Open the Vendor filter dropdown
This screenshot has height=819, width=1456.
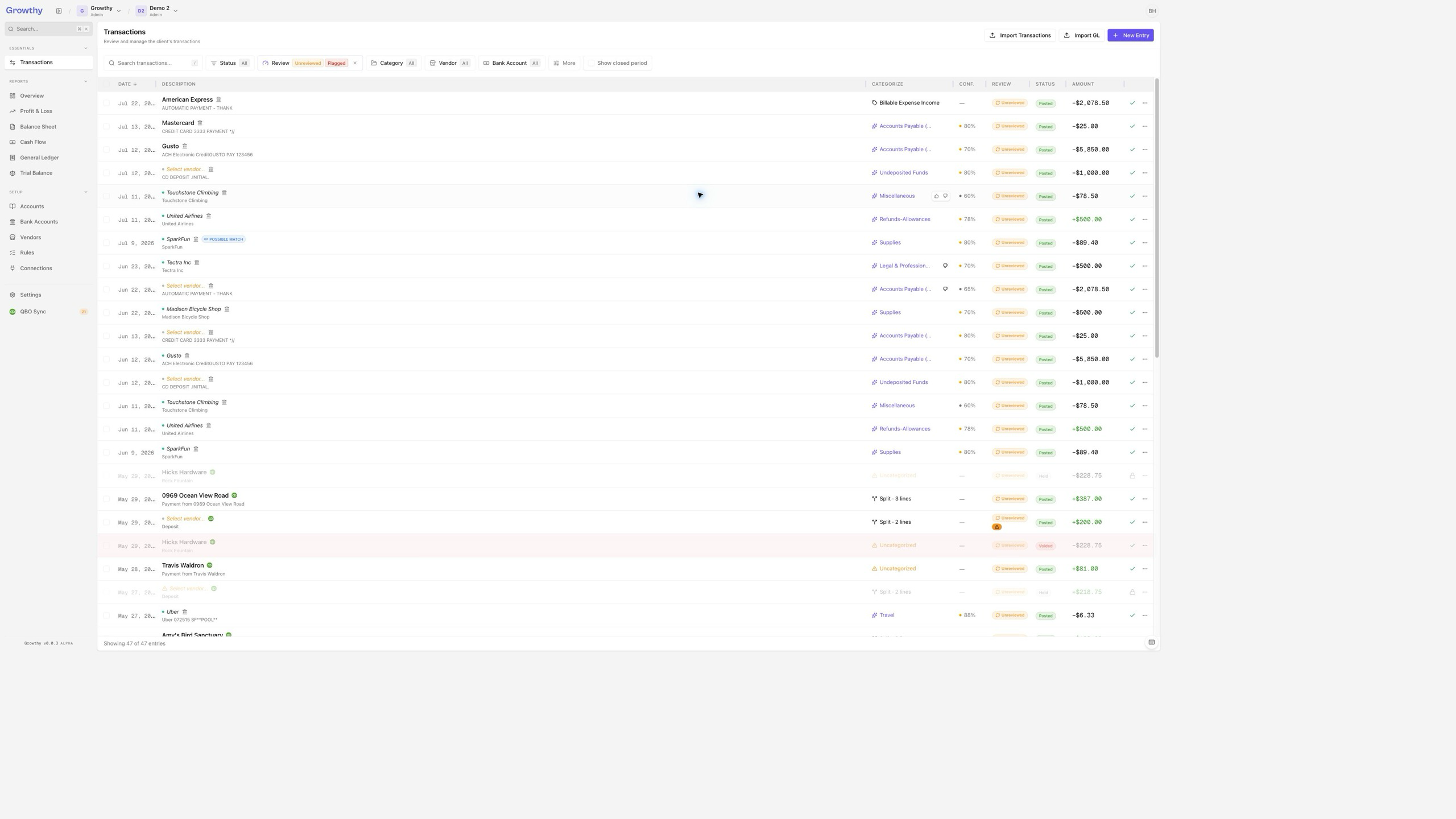point(449,63)
